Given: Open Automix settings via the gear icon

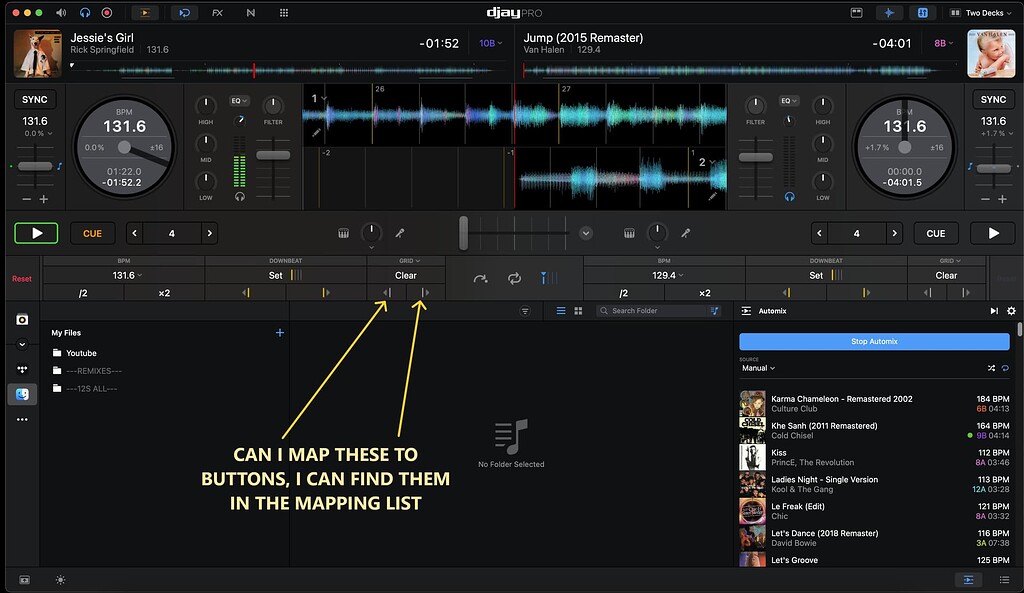Looking at the screenshot, I should pyautogui.click(x=1012, y=311).
